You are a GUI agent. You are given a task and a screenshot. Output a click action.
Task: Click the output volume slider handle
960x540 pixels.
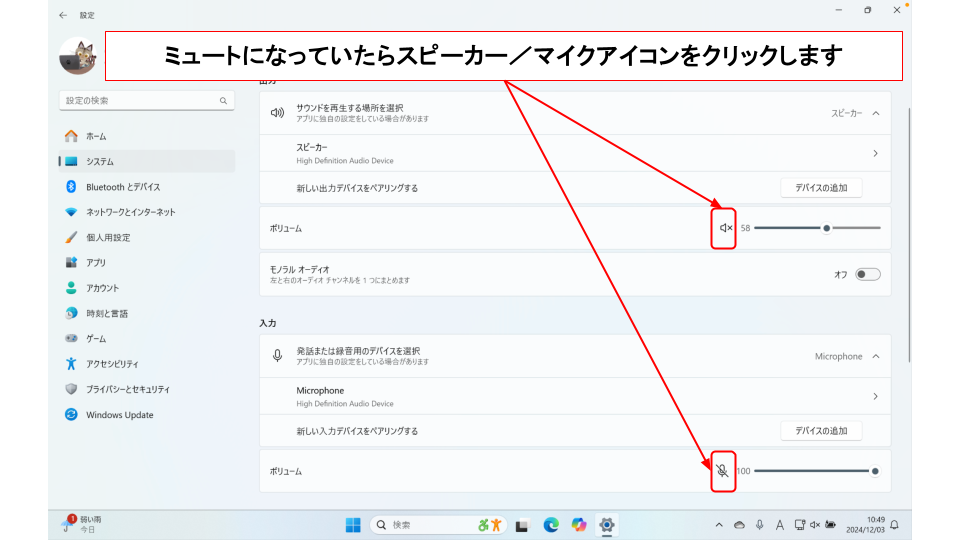(826, 228)
